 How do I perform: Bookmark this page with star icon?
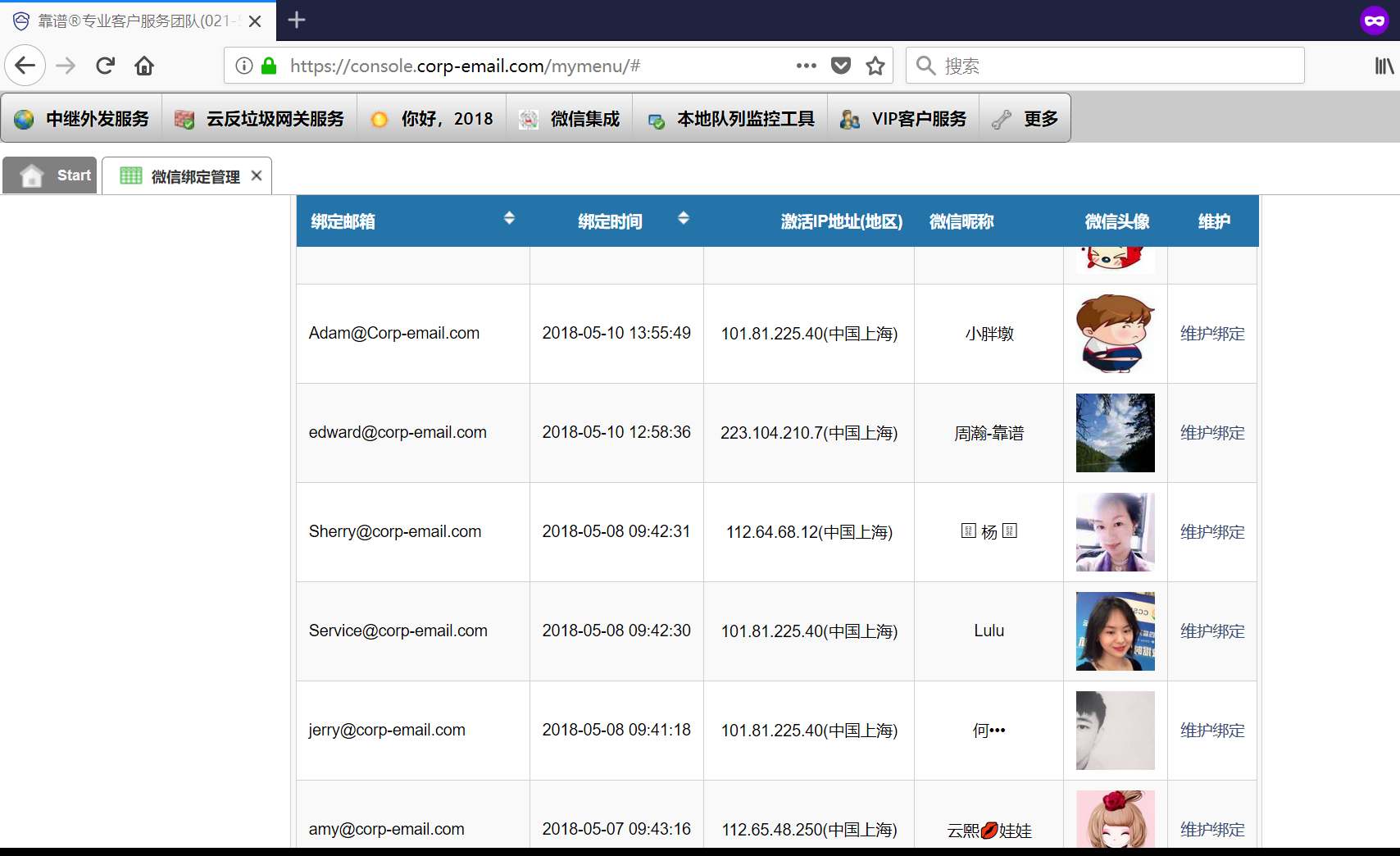pyautogui.click(x=875, y=66)
